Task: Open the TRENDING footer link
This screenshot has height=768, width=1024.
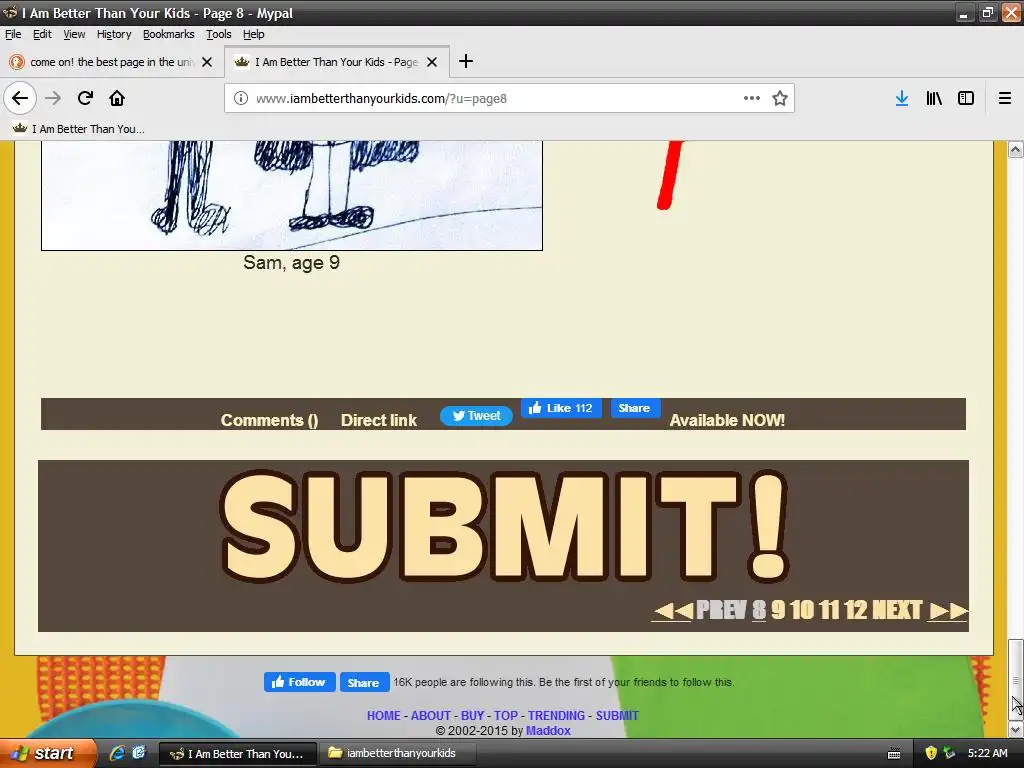Action: pyautogui.click(x=556, y=716)
